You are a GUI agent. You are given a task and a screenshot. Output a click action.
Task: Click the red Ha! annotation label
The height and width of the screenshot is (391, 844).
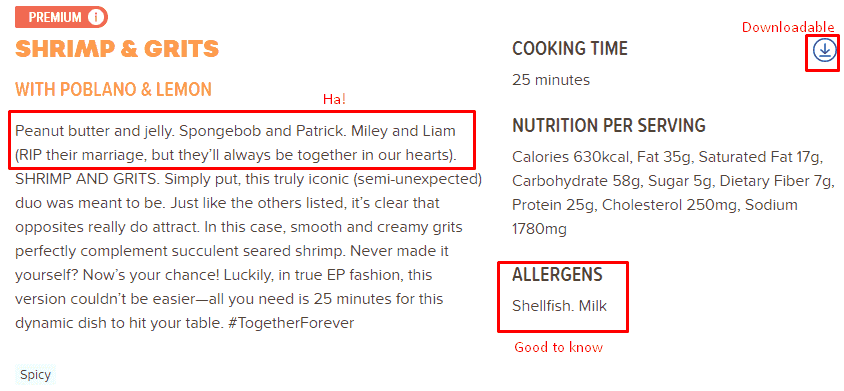coord(334,99)
